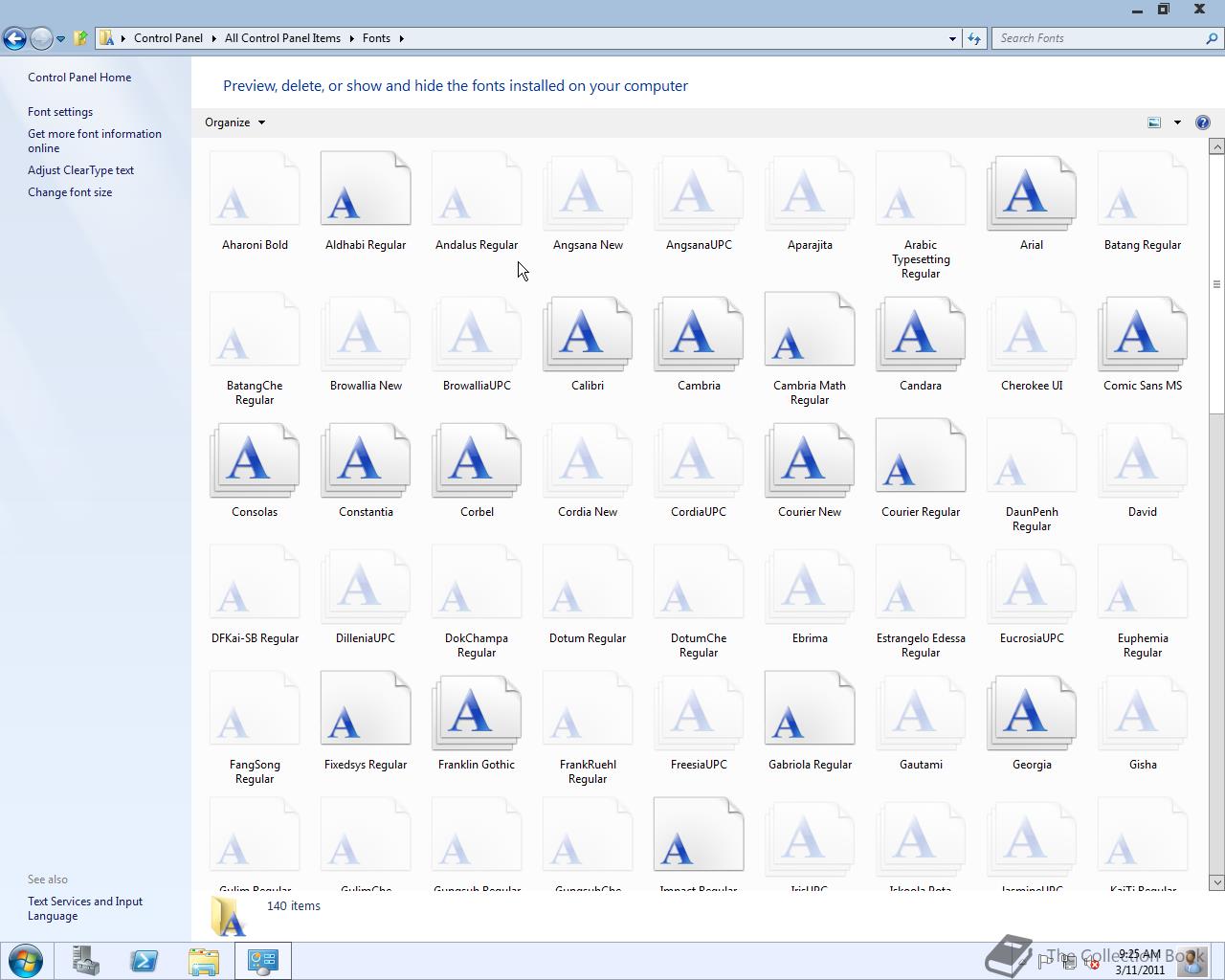Viewport: 1225px width, 980px height.
Task: Expand arrow after Control Panel breadcrumb
Action: pos(213,38)
